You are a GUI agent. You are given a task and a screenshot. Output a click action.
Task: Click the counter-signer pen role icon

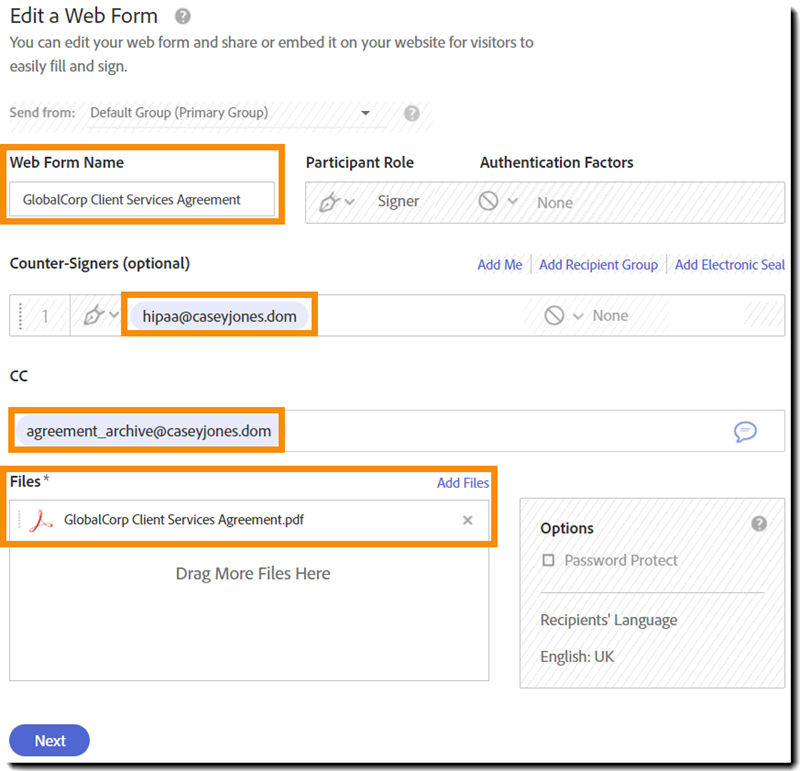tap(94, 316)
